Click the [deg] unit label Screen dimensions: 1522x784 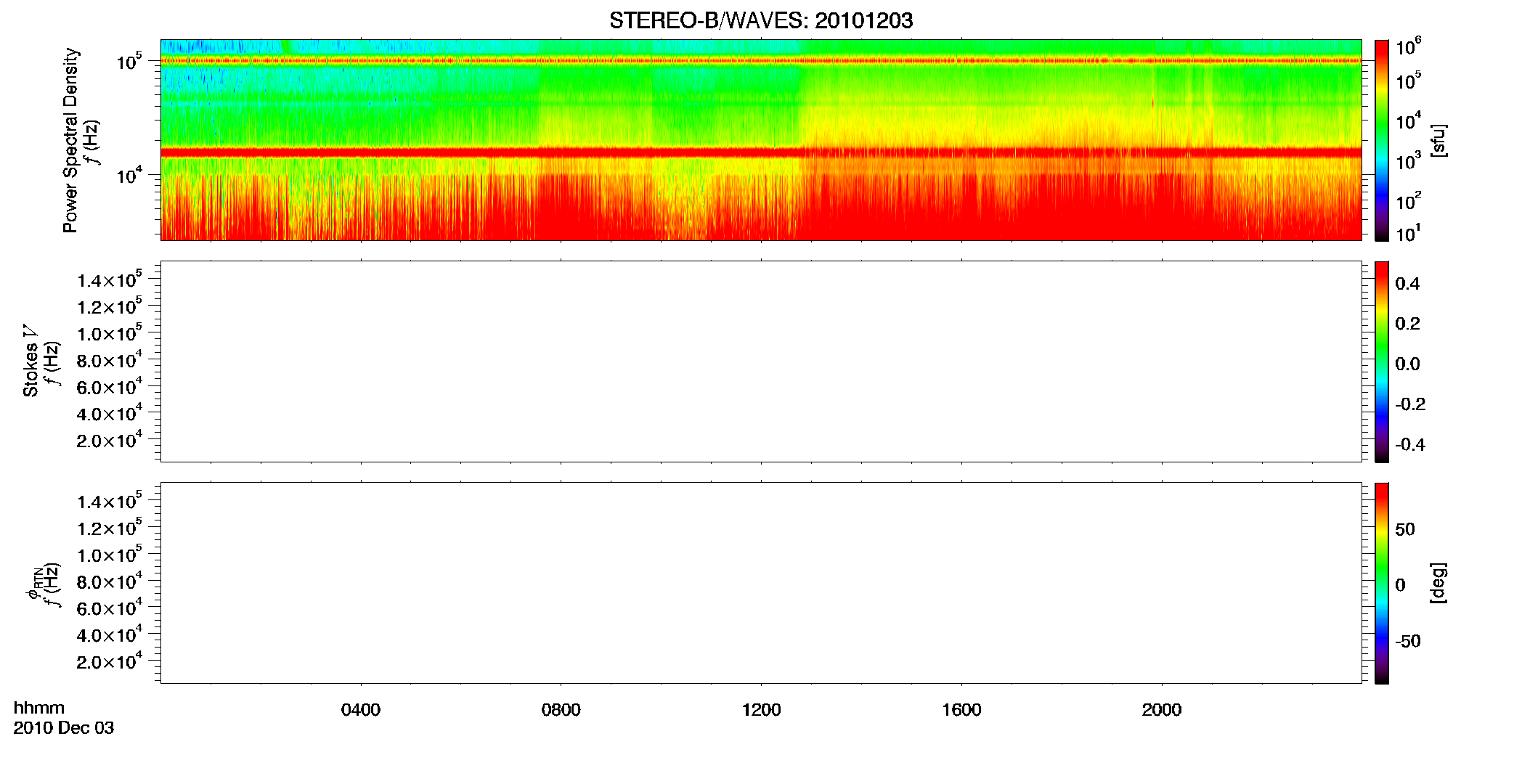click(x=1438, y=583)
